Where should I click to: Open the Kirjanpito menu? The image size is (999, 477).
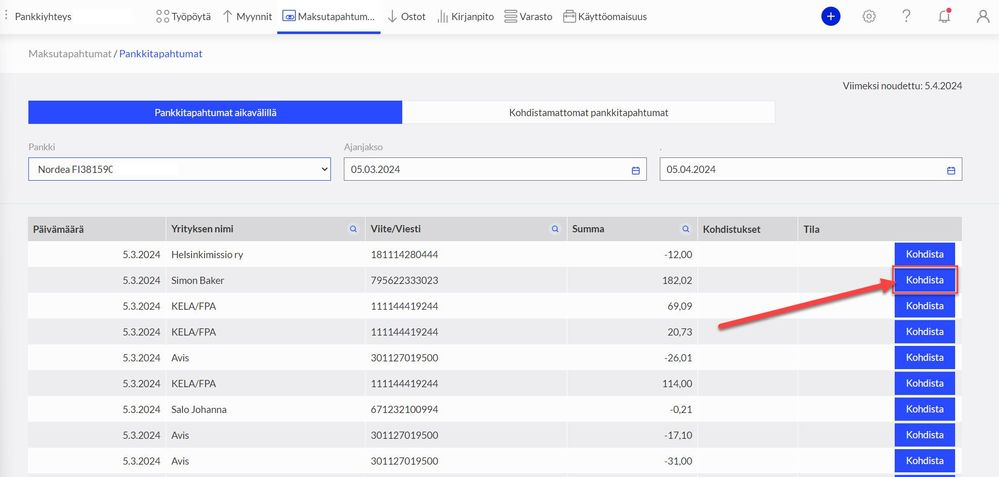pos(466,17)
